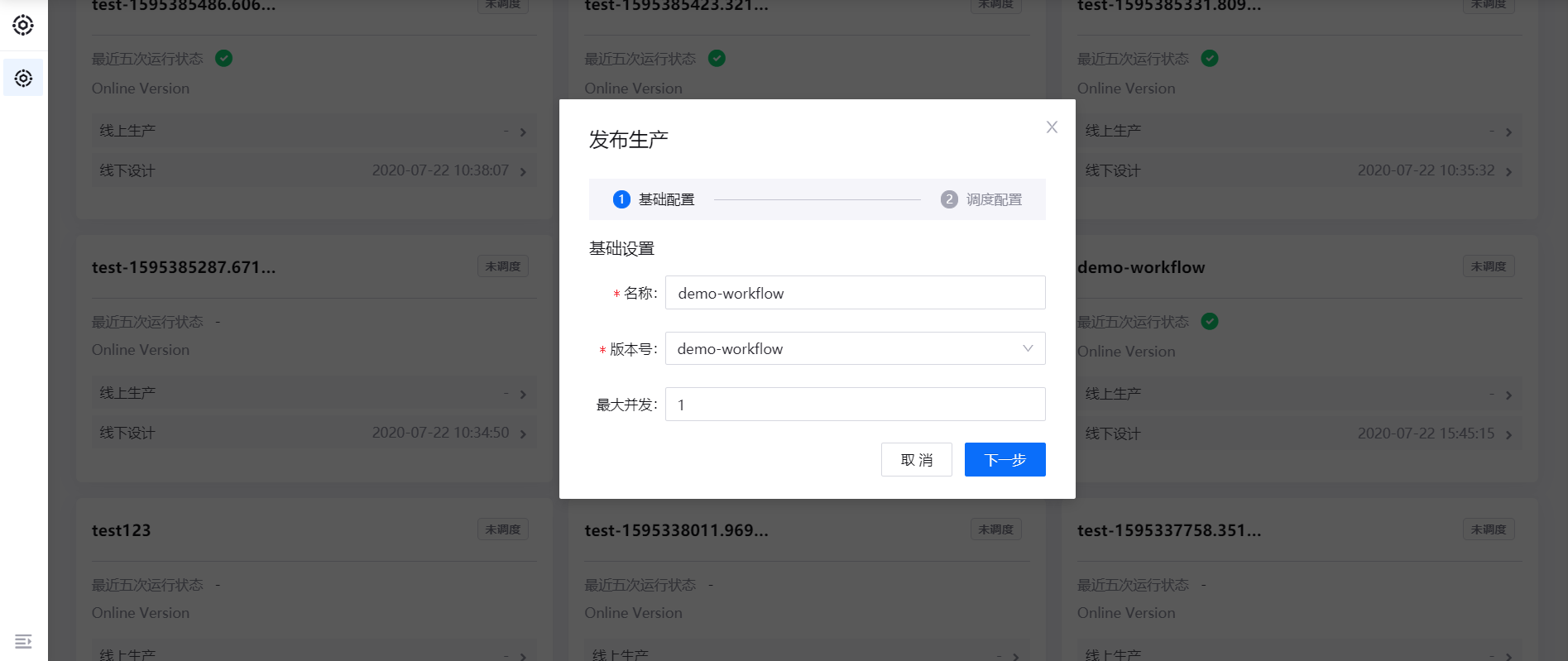Expand 线下设计 chevron dated 10:35:32
The image size is (1568, 661).
1508,172
